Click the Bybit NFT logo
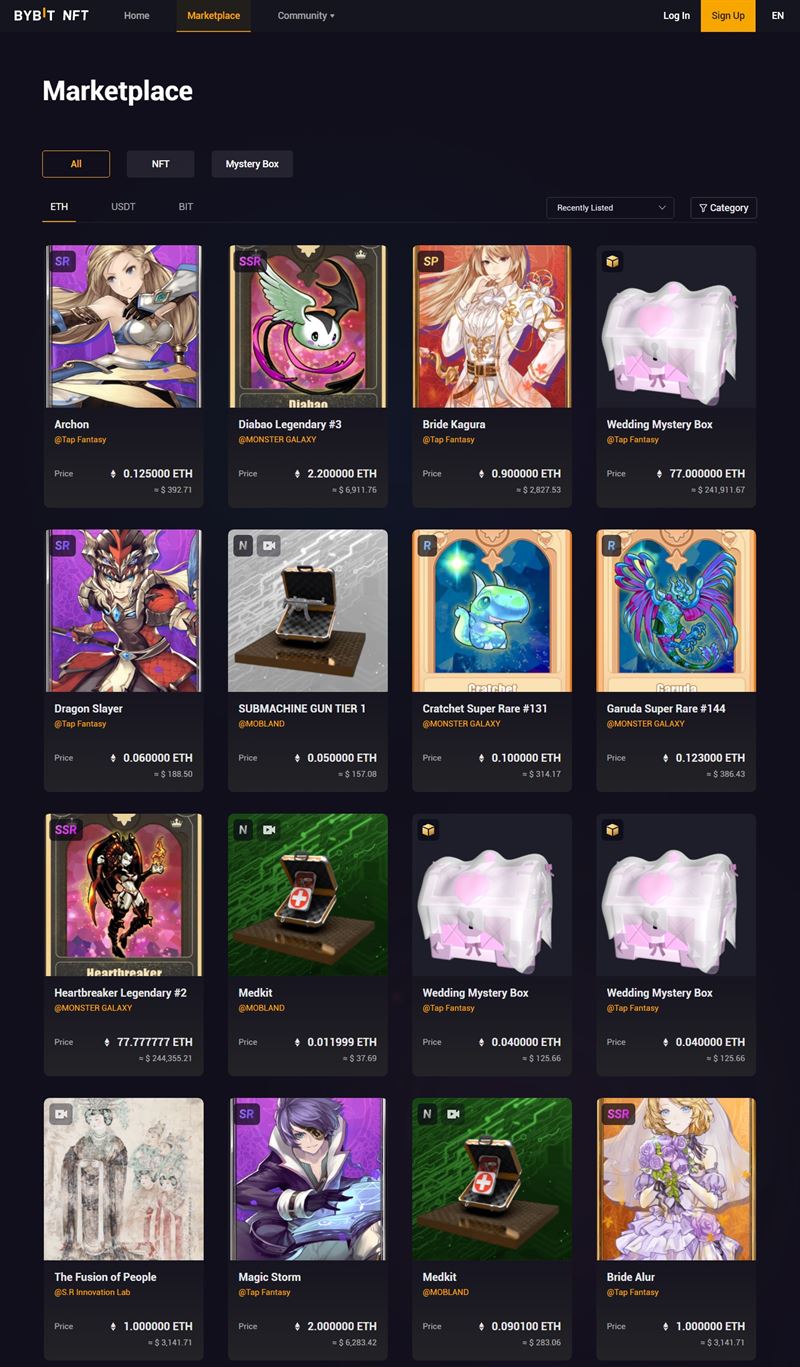 coord(51,15)
